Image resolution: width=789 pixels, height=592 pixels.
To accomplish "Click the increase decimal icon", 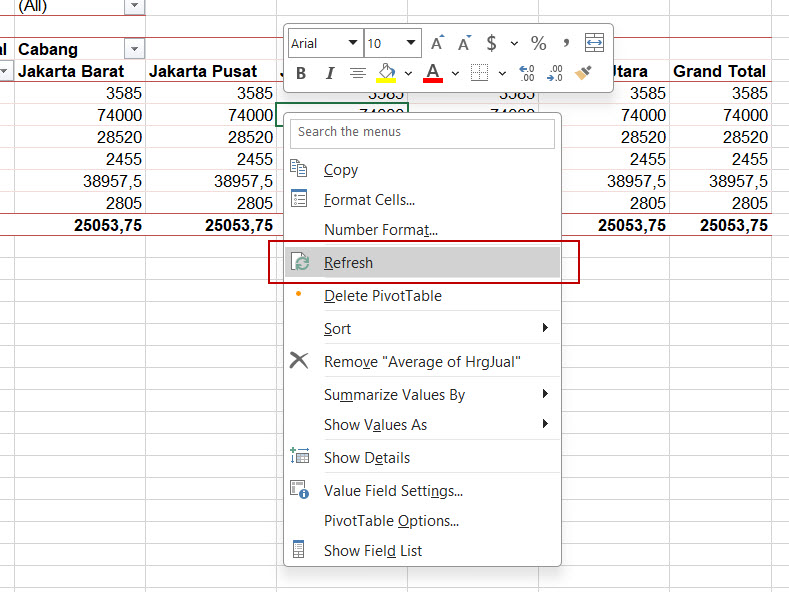I will 527,73.
